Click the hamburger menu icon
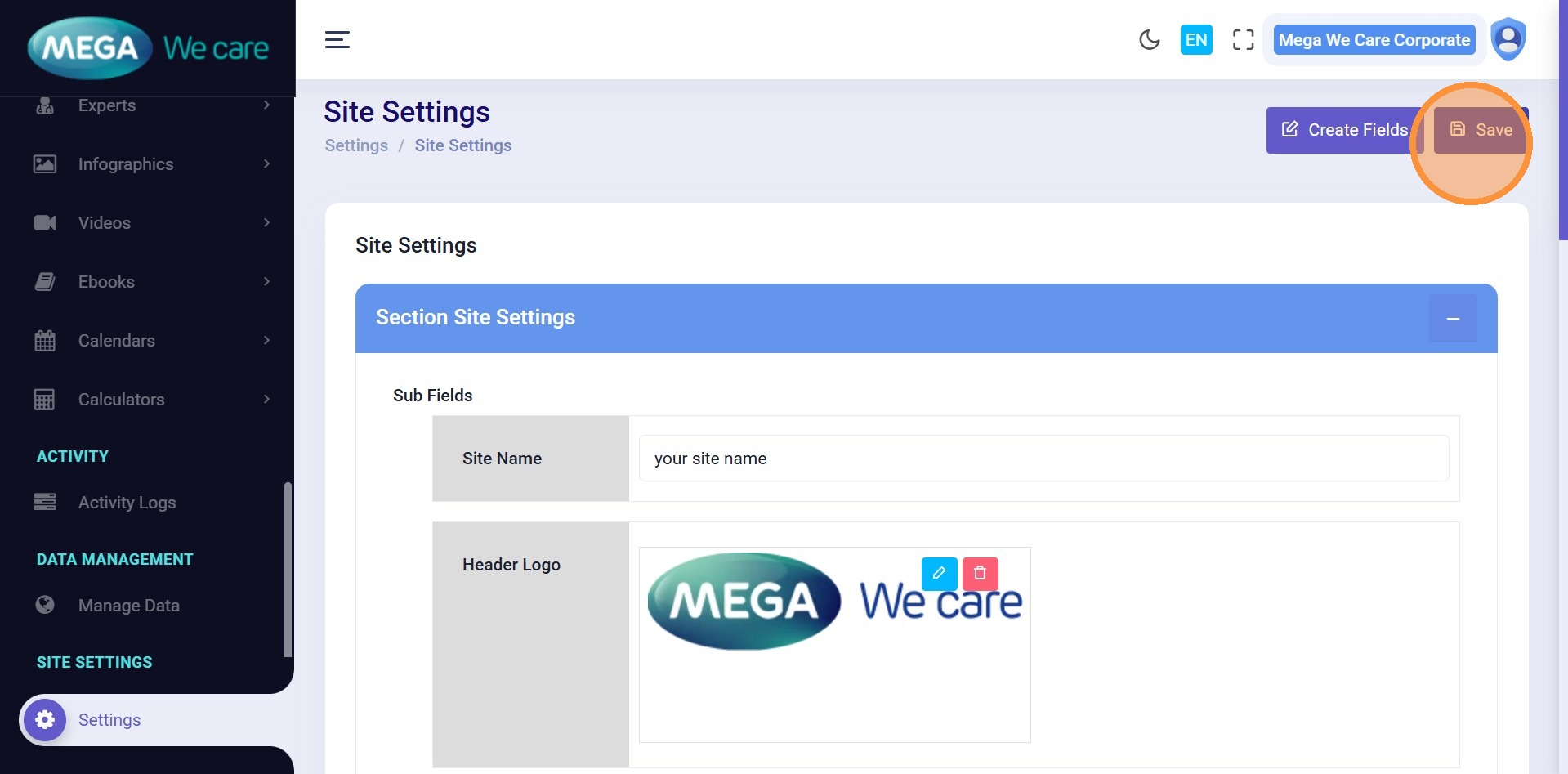 [x=337, y=40]
